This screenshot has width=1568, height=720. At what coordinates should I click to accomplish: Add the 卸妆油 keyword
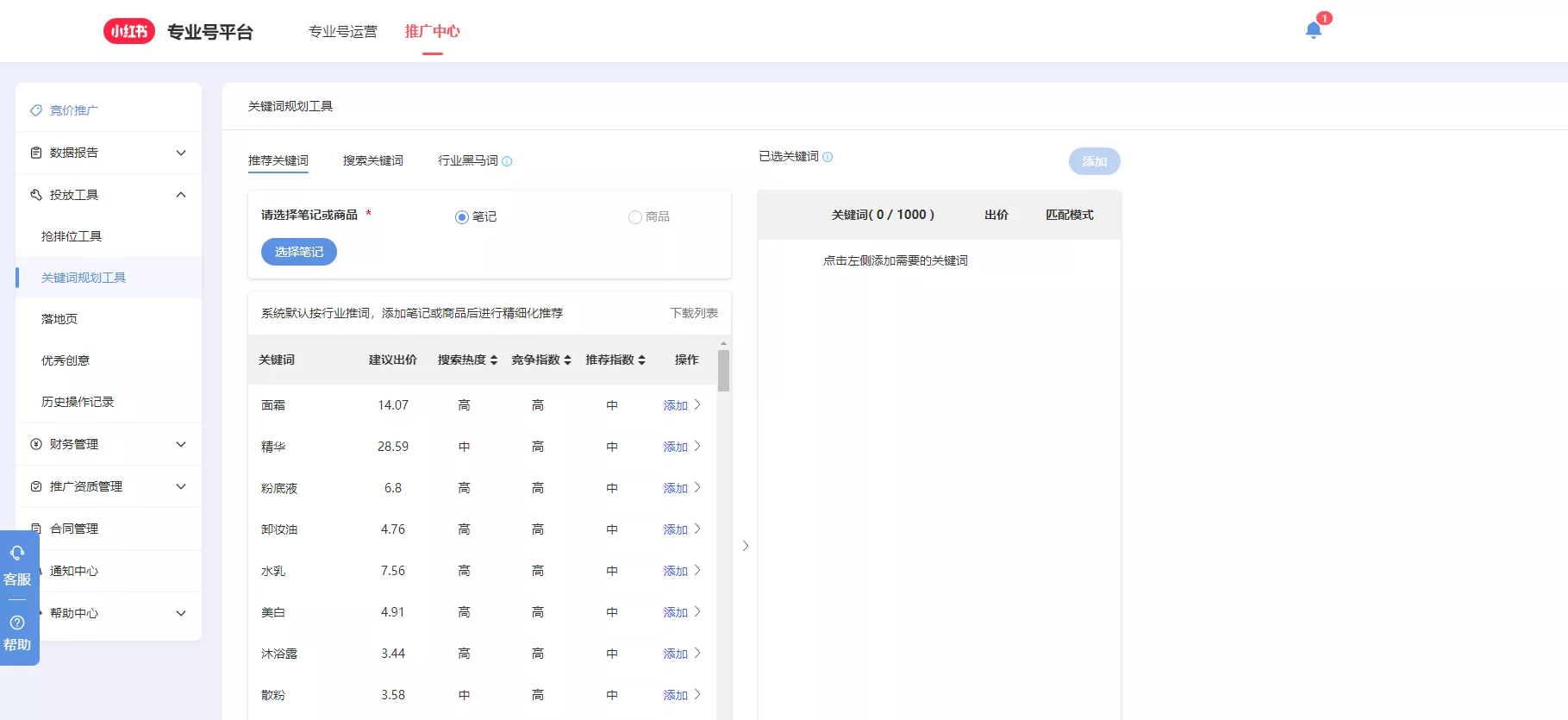[681, 529]
